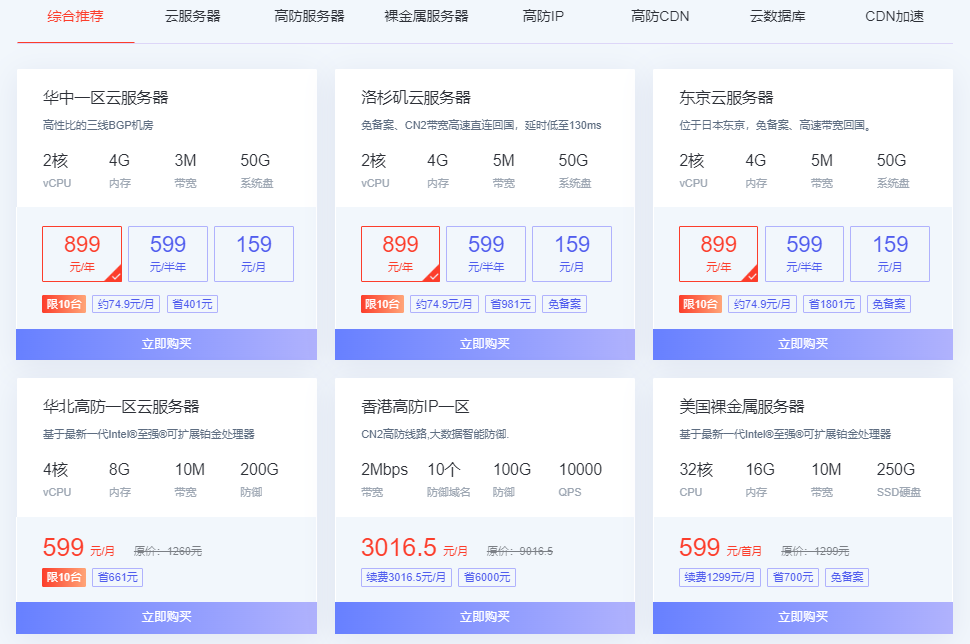970x644 pixels.
Task: Click 原价: 1260元 strikethrough price
Action: [168, 551]
